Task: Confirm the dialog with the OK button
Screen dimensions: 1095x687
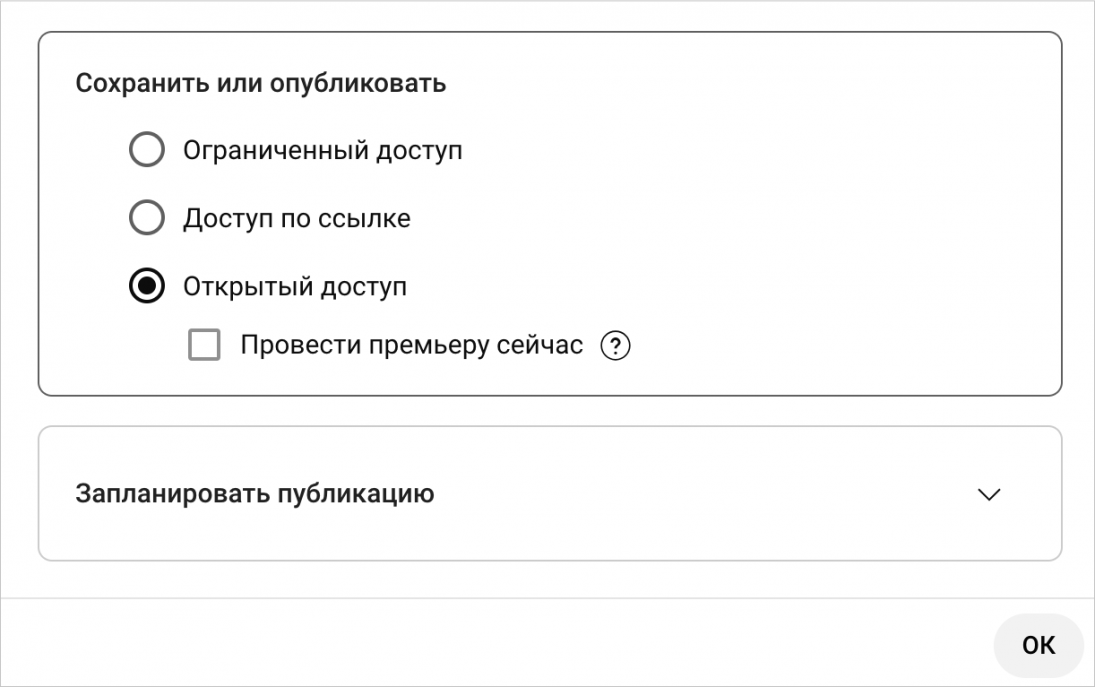Action: point(1038,645)
